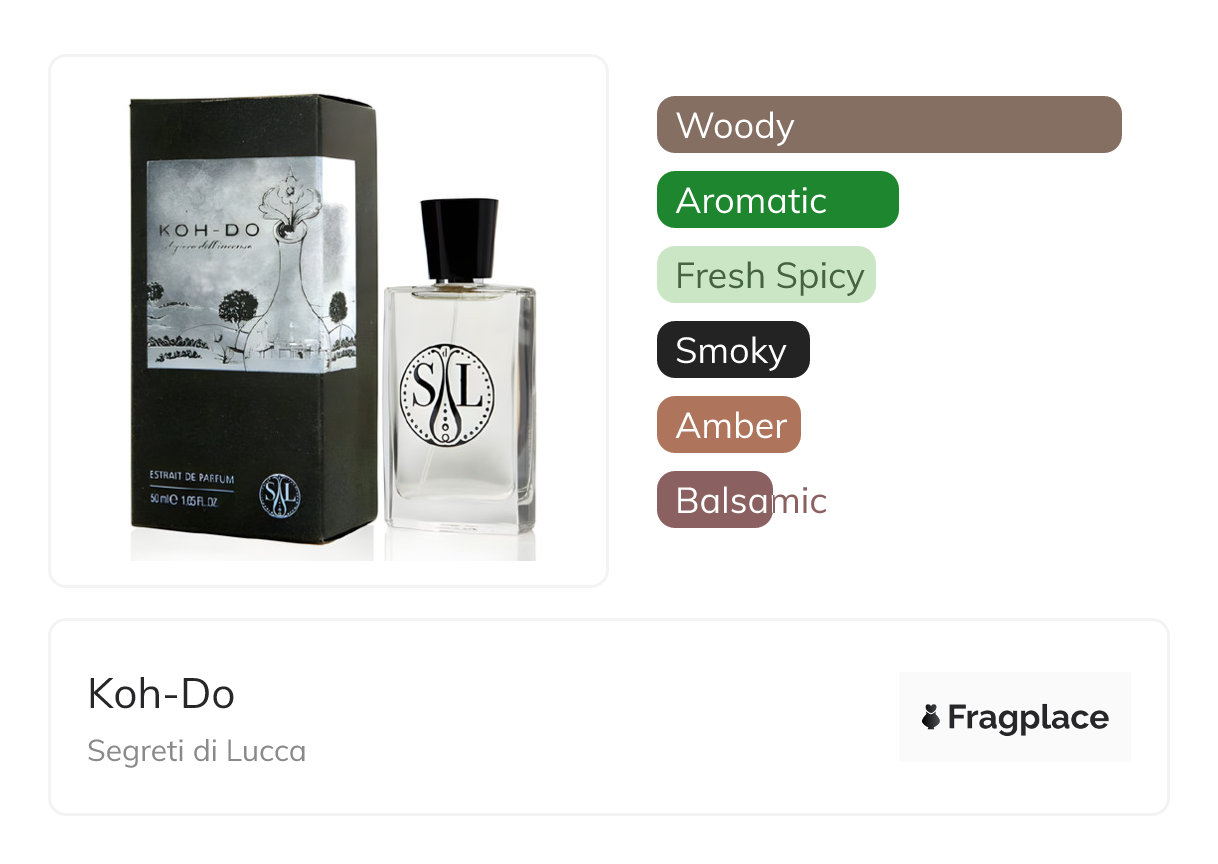Click the KOH-DO label text on box
This screenshot has width=1218, height=864.
click(209, 231)
